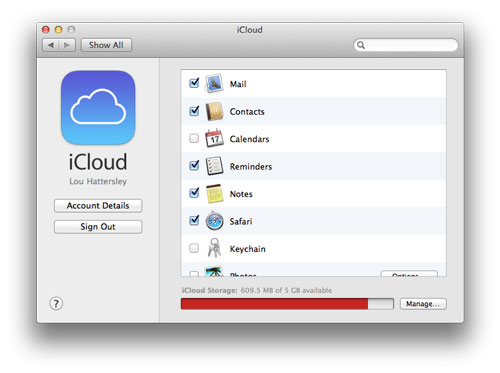Uncheck the Mail checkbox
500x373 pixels.
194,83
